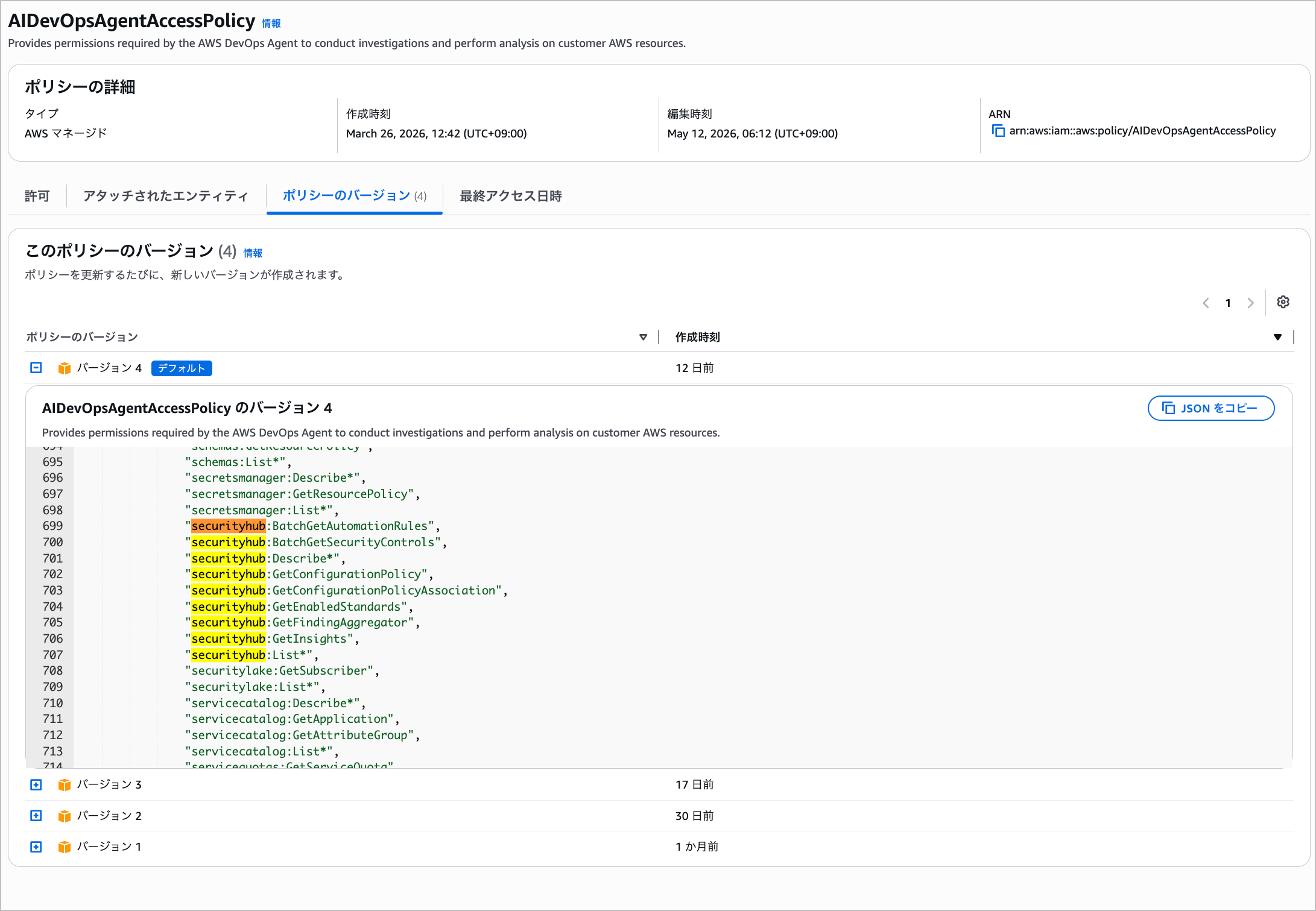Click the 17 日前 creation time cell
Image resolution: width=1316 pixels, height=911 pixels.
coord(694,784)
